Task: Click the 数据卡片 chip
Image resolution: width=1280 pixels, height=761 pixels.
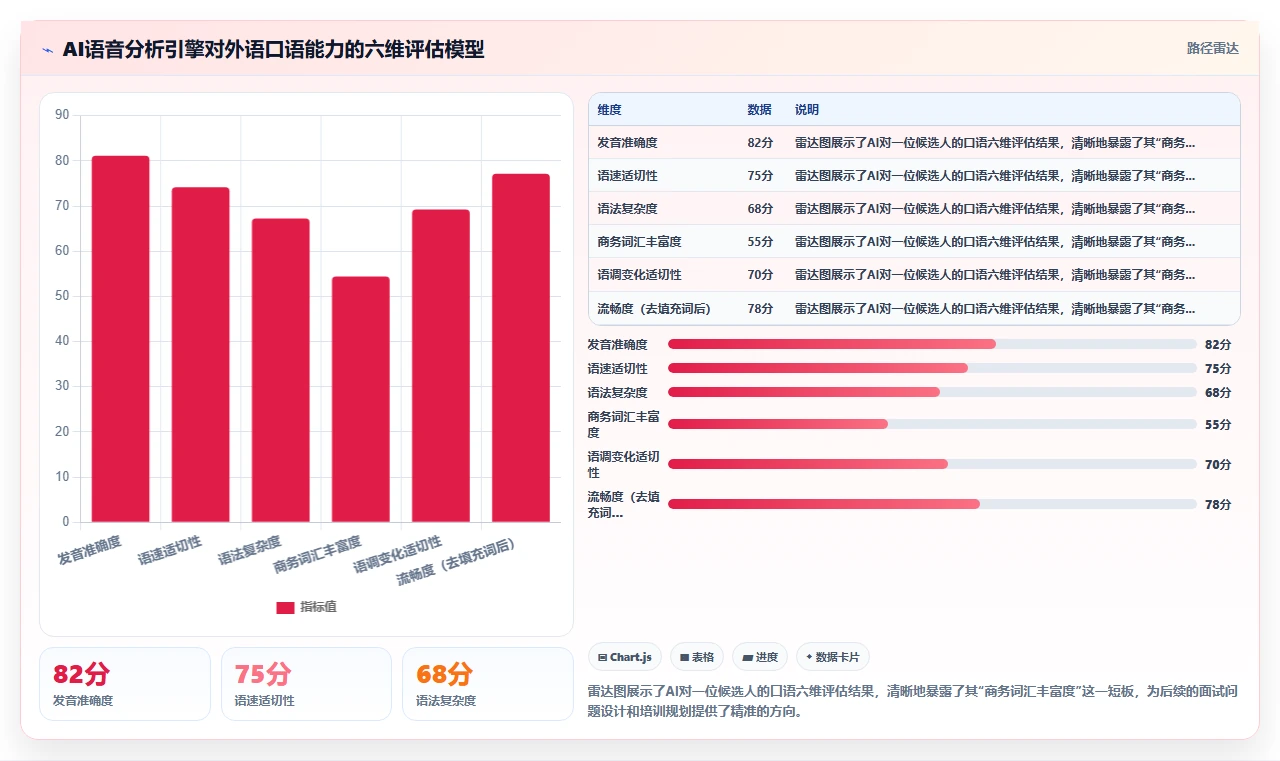Action: click(833, 657)
